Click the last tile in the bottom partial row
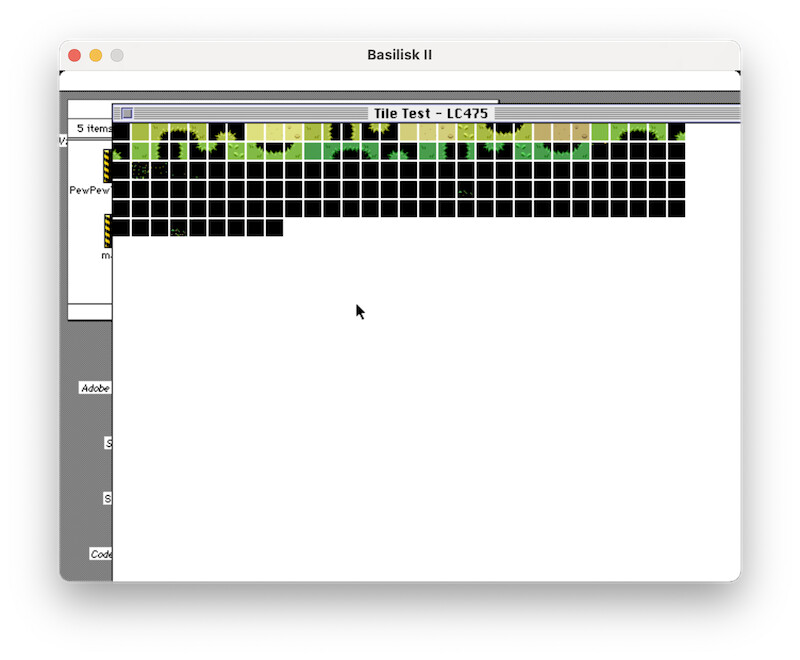 point(274,228)
